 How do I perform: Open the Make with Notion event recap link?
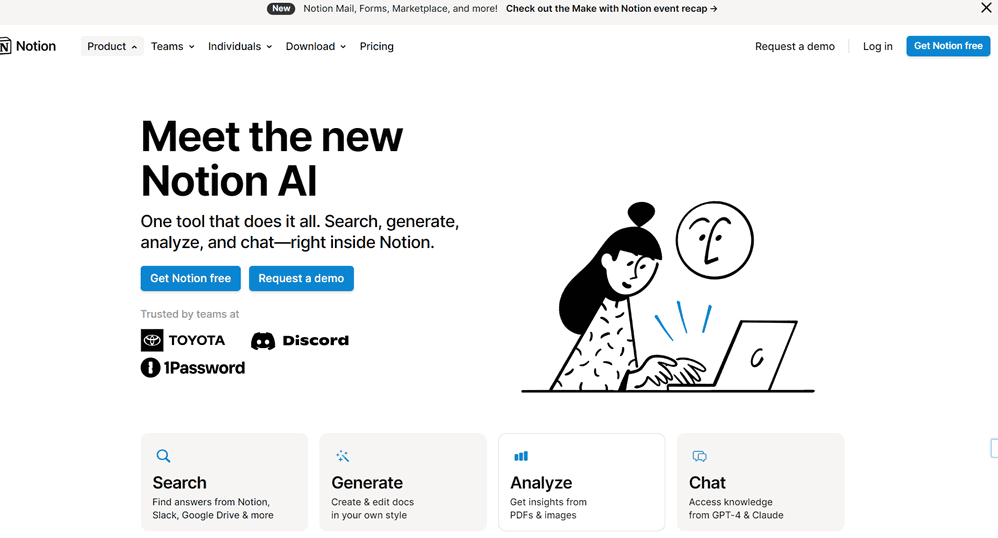pyautogui.click(x=612, y=8)
